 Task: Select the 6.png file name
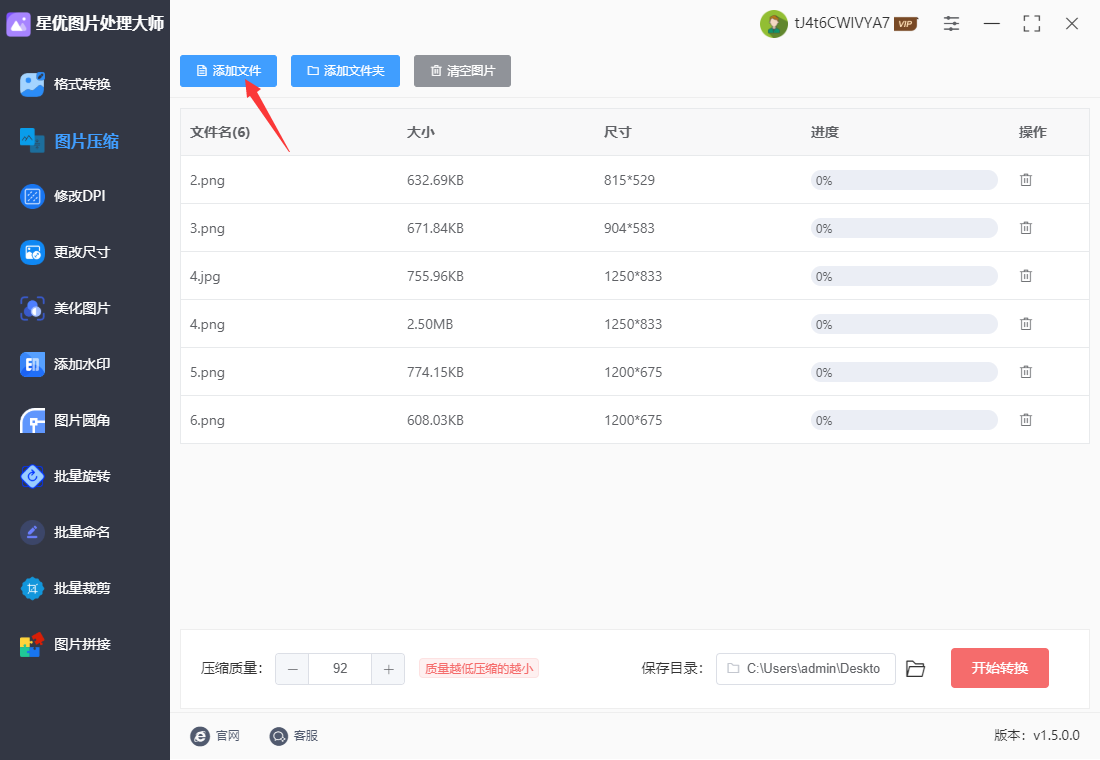(x=207, y=420)
